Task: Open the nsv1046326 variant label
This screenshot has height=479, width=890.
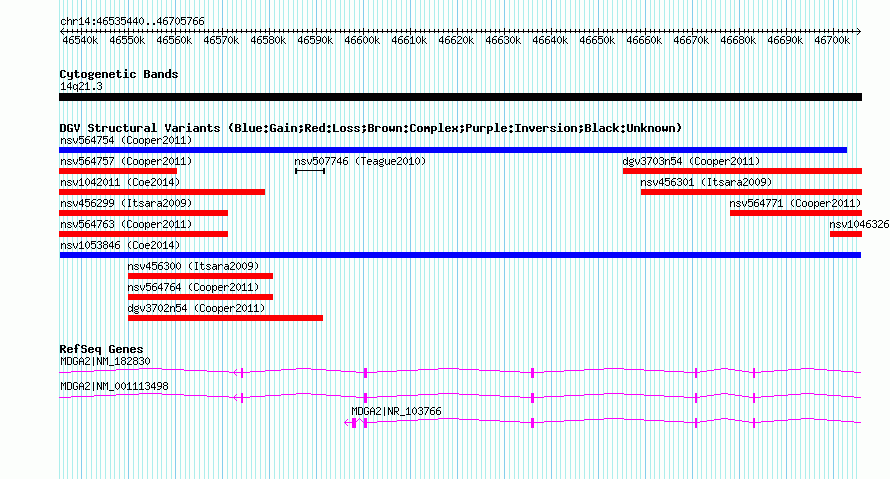Action: click(x=859, y=224)
